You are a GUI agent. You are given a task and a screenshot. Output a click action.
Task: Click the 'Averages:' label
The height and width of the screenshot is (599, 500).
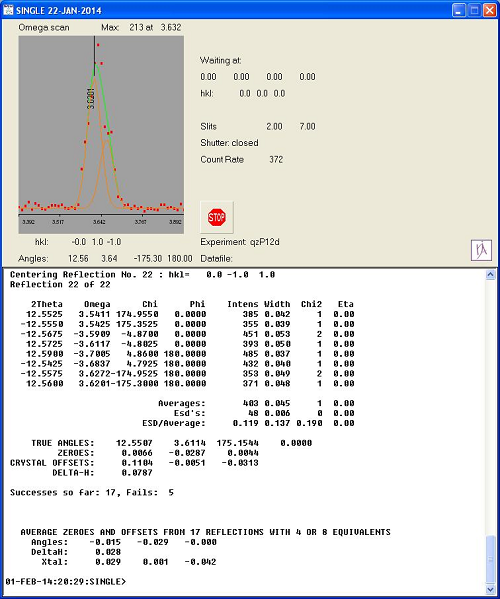182,403
